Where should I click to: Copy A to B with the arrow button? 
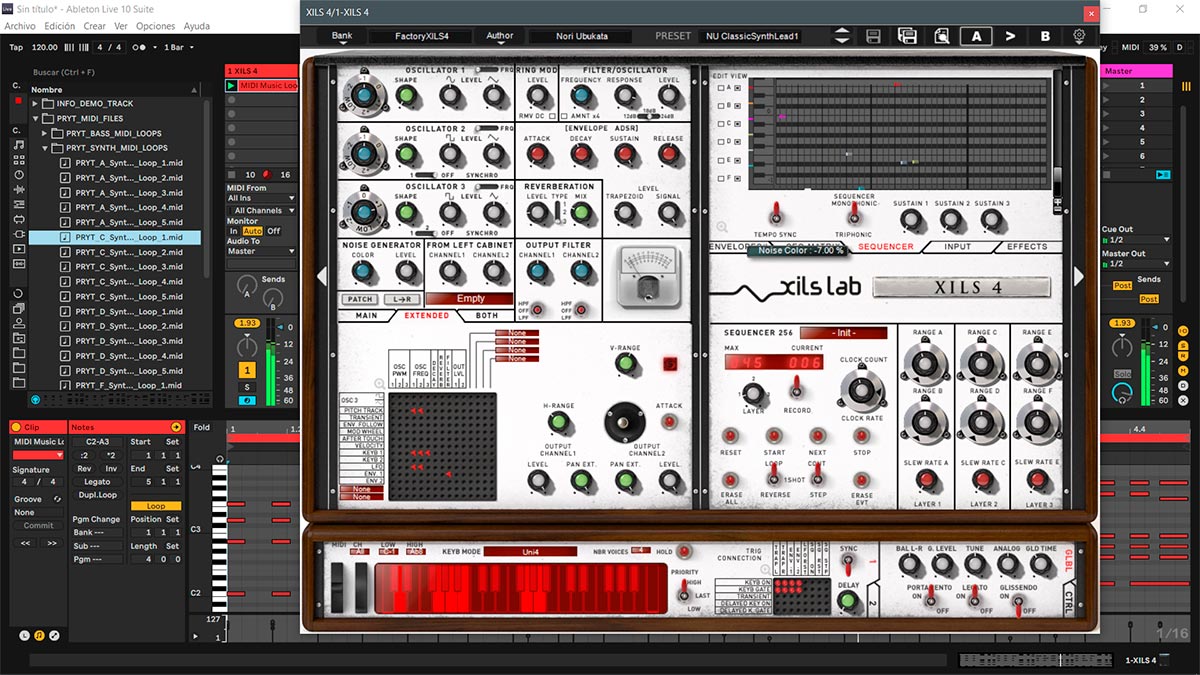pos(1010,36)
